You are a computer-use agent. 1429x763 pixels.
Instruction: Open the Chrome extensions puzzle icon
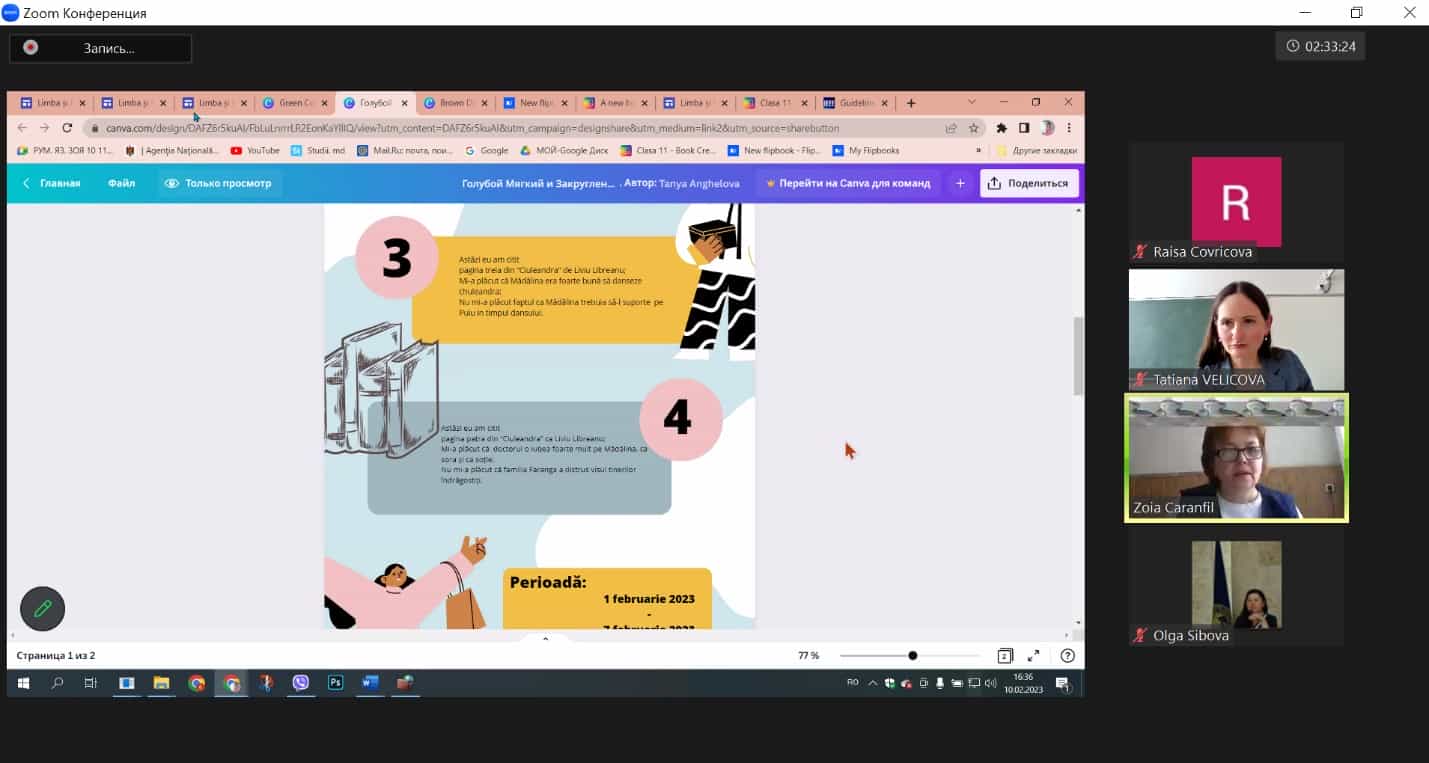tap(1001, 128)
